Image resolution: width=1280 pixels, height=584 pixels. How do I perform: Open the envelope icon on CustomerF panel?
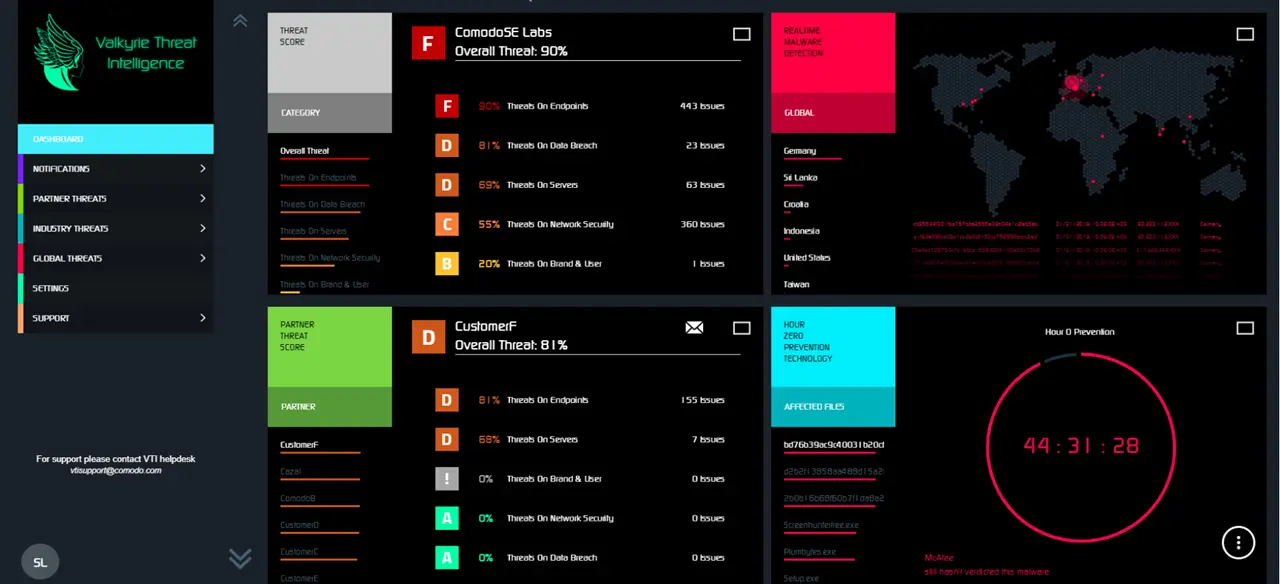pos(694,327)
